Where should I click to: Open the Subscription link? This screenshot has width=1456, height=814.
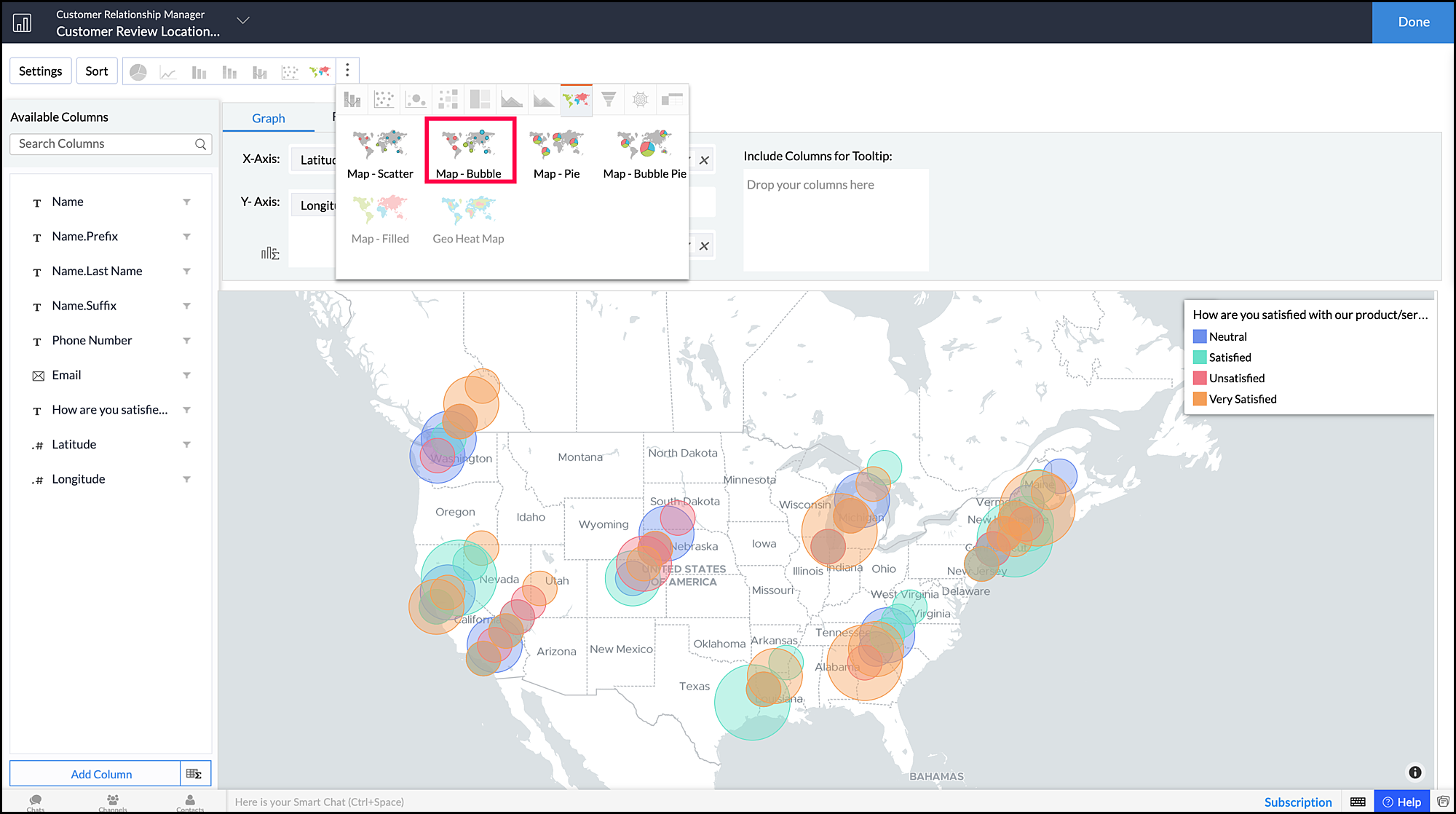coord(1297,802)
